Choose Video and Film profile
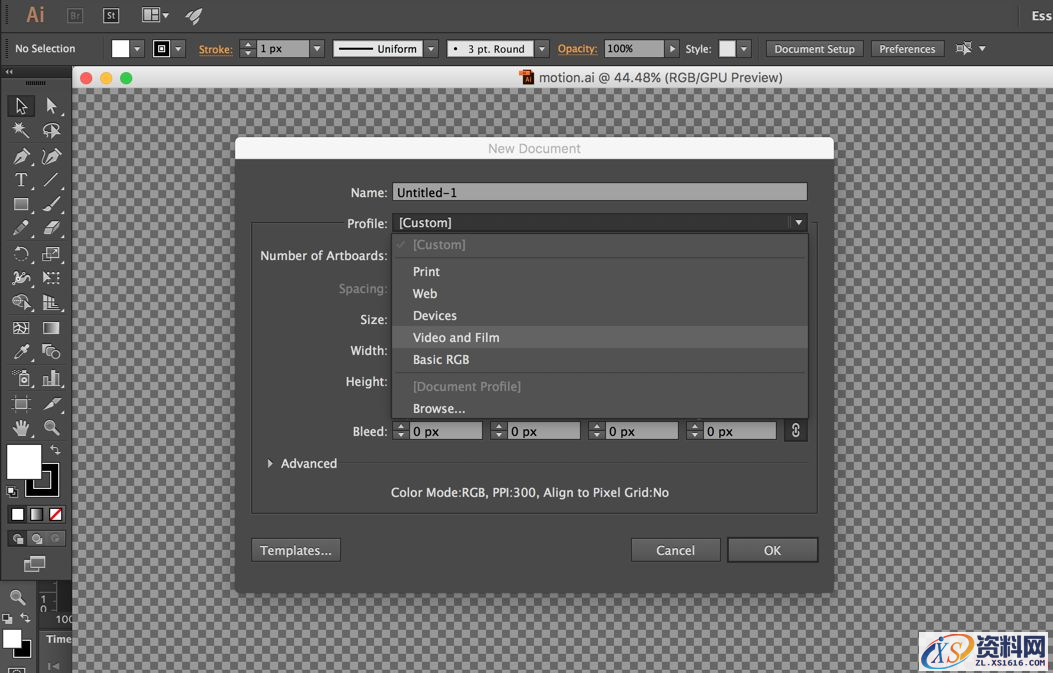1053x673 pixels. pos(456,338)
